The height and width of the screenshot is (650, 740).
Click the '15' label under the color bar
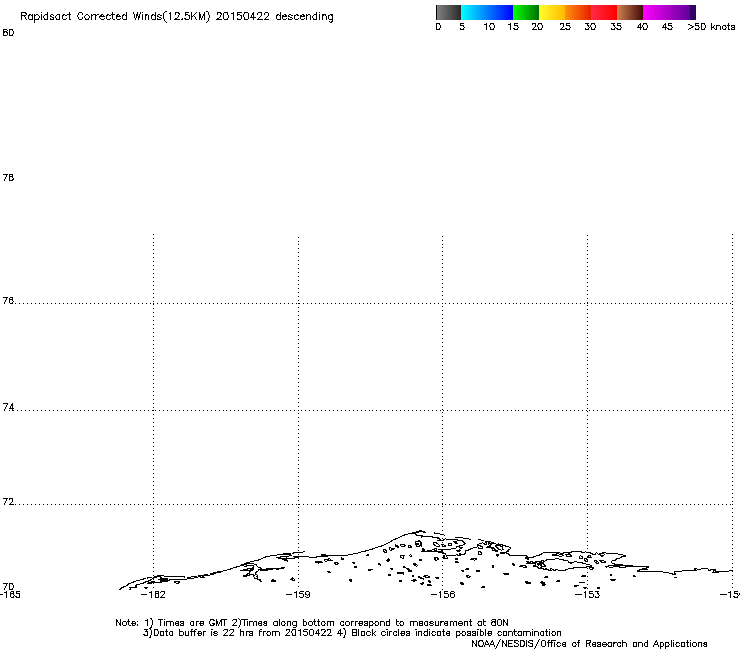tap(513, 27)
